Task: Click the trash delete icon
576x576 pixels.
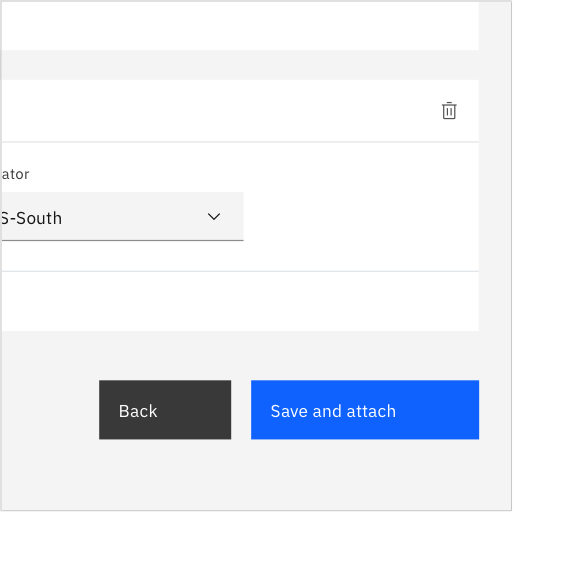Action: tap(449, 111)
